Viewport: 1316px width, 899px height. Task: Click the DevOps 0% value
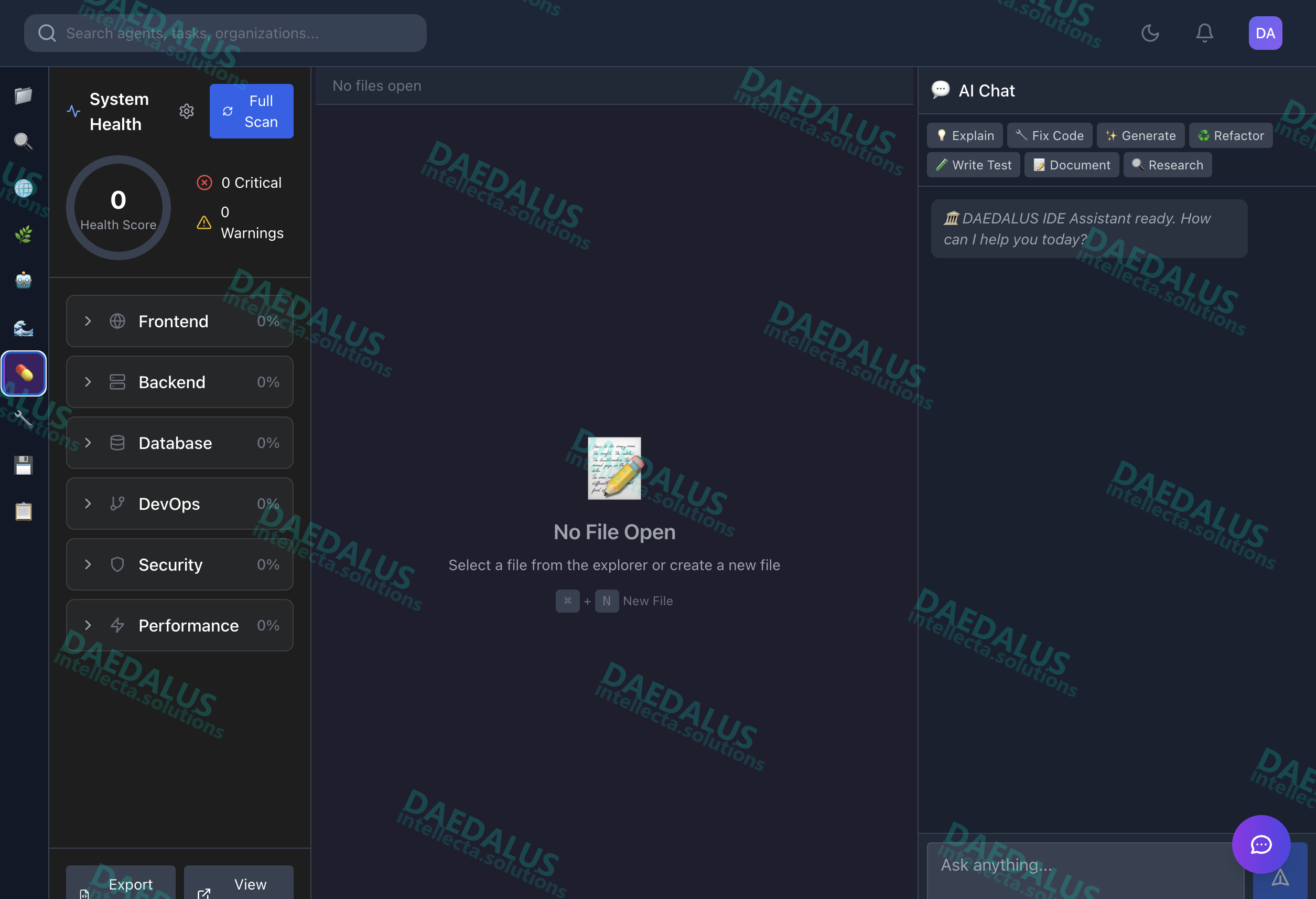click(268, 504)
